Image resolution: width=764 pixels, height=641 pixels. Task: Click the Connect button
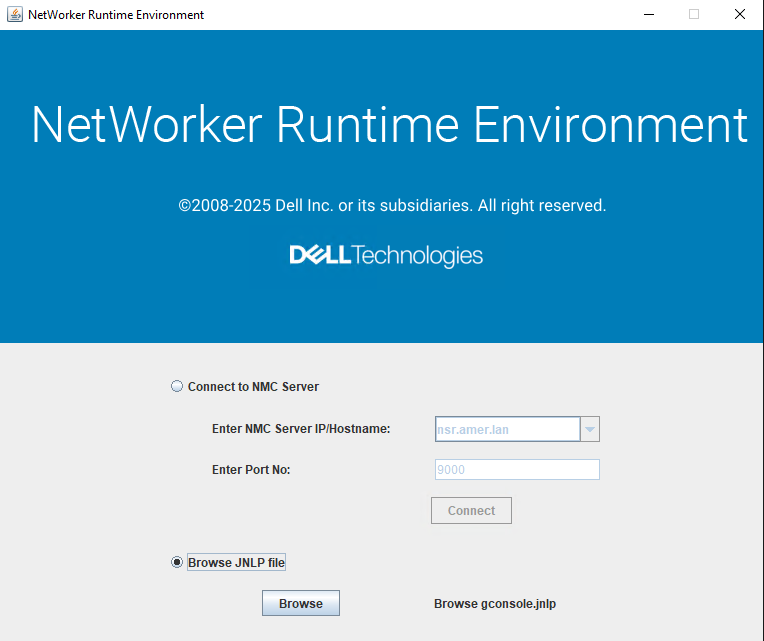(471, 510)
